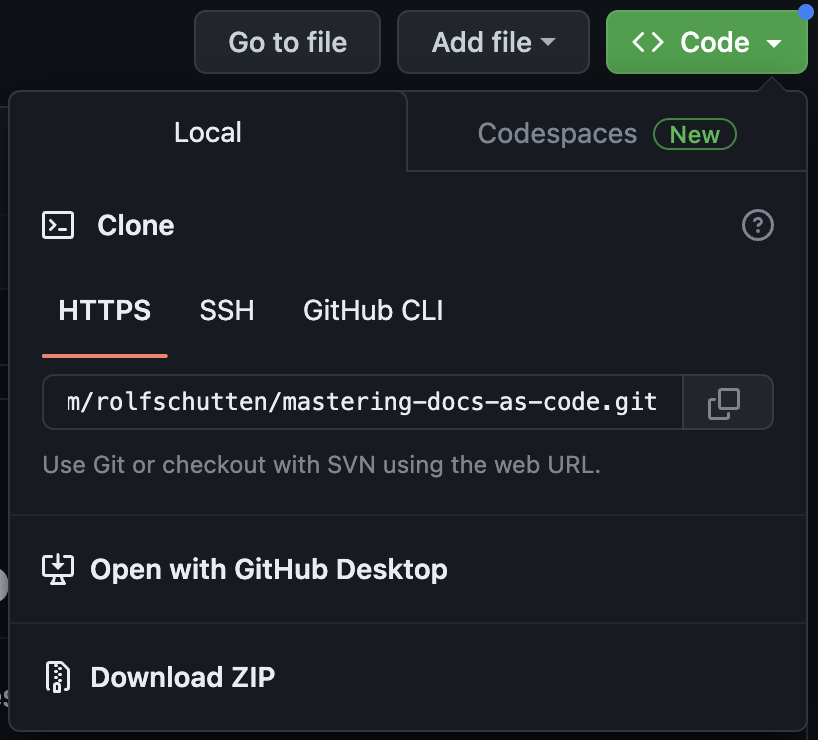Image resolution: width=818 pixels, height=740 pixels.
Task: Open with GitHub Desktop
Action: (268, 569)
